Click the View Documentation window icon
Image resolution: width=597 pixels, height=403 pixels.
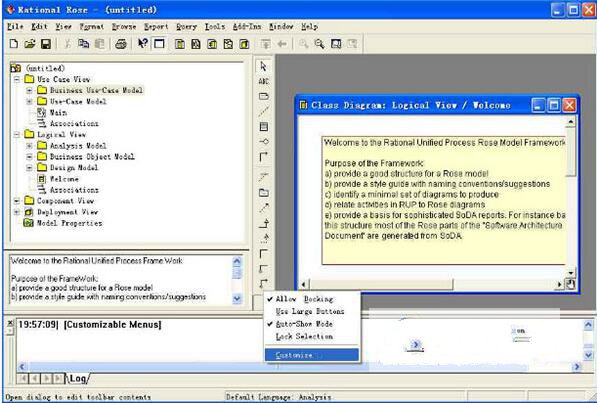point(159,44)
